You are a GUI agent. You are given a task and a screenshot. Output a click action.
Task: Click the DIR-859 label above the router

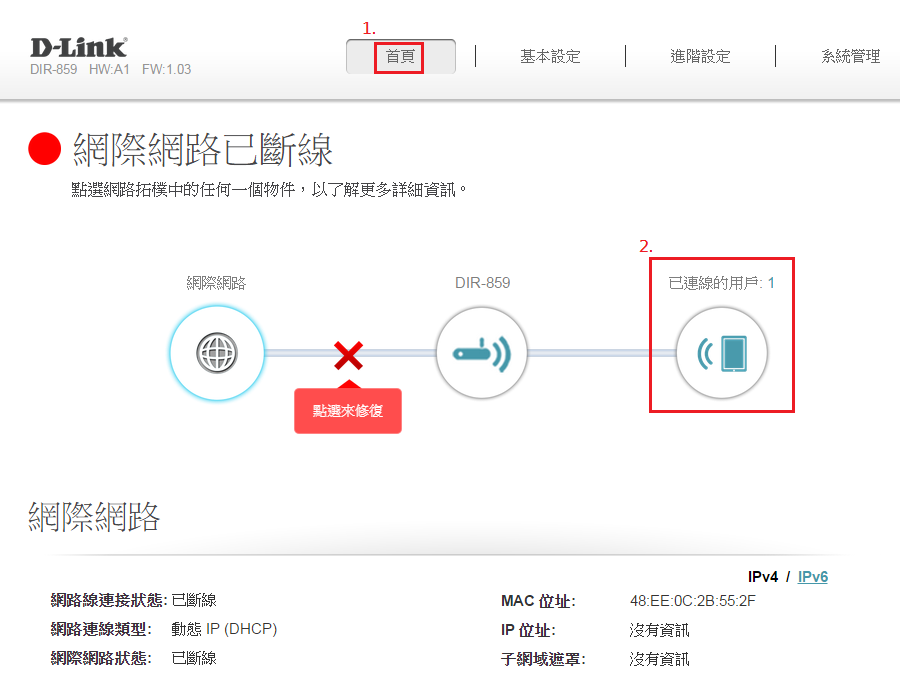pyautogui.click(x=482, y=283)
